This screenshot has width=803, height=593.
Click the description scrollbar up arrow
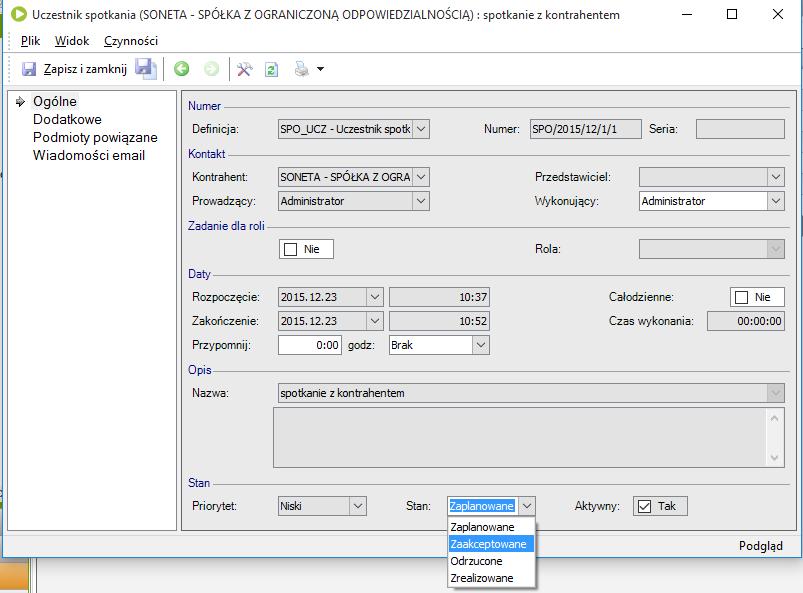click(774, 418)
